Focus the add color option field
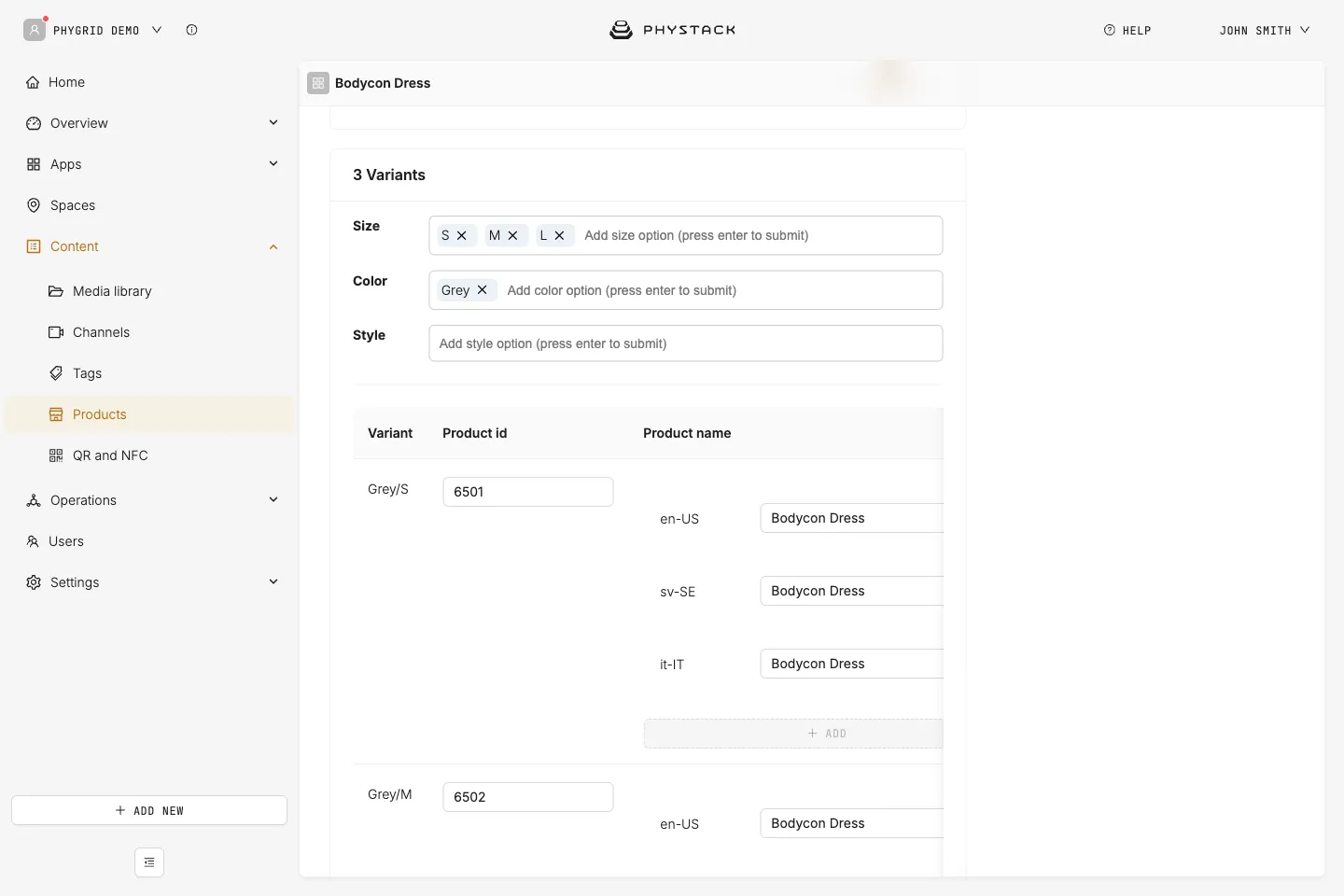Screen dimensions: 1344x896 click(721, 290)
